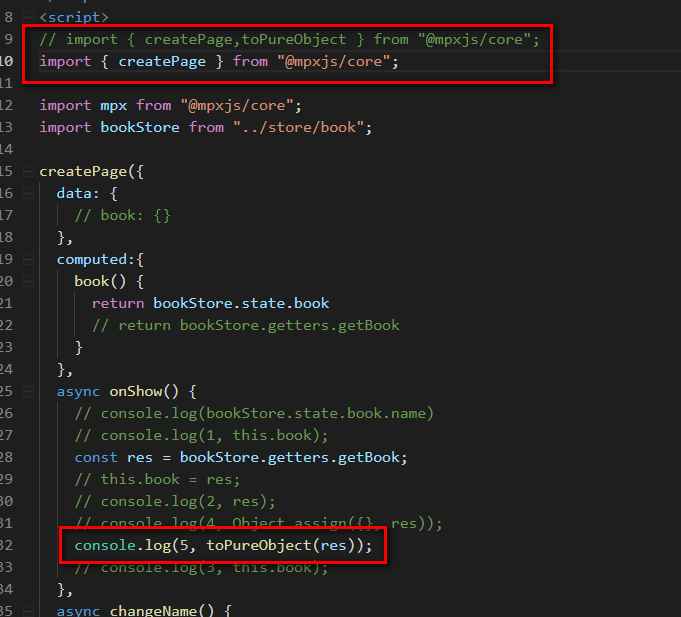
Task: Click the "../store/book" path string
Action: [298, 127]
